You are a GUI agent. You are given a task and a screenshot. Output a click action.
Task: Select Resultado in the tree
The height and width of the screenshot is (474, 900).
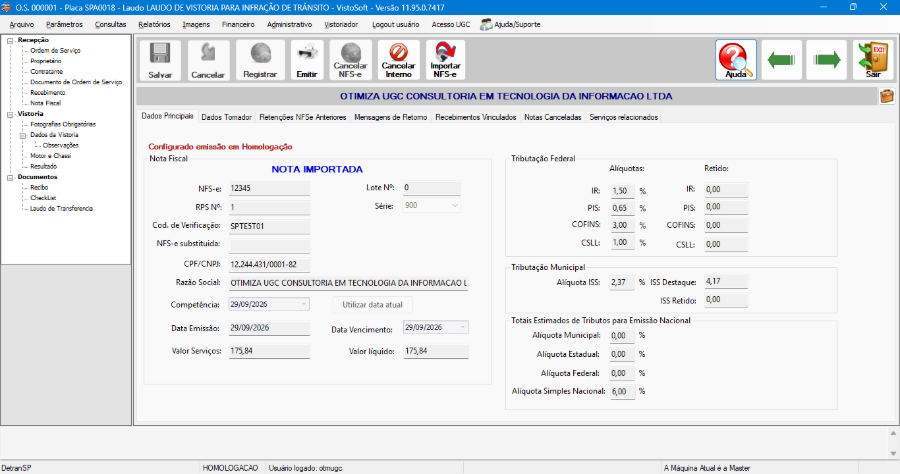[x=43, y=166]
